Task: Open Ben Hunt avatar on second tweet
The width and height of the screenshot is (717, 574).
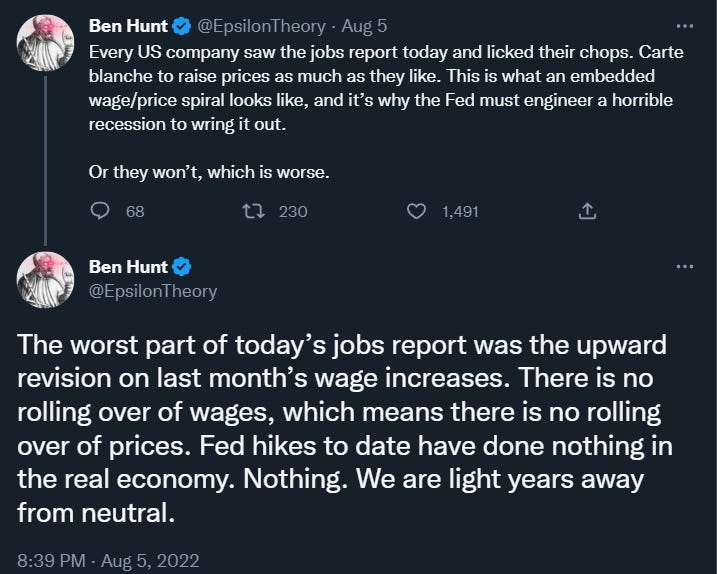Action: click(x=45, y=279)
